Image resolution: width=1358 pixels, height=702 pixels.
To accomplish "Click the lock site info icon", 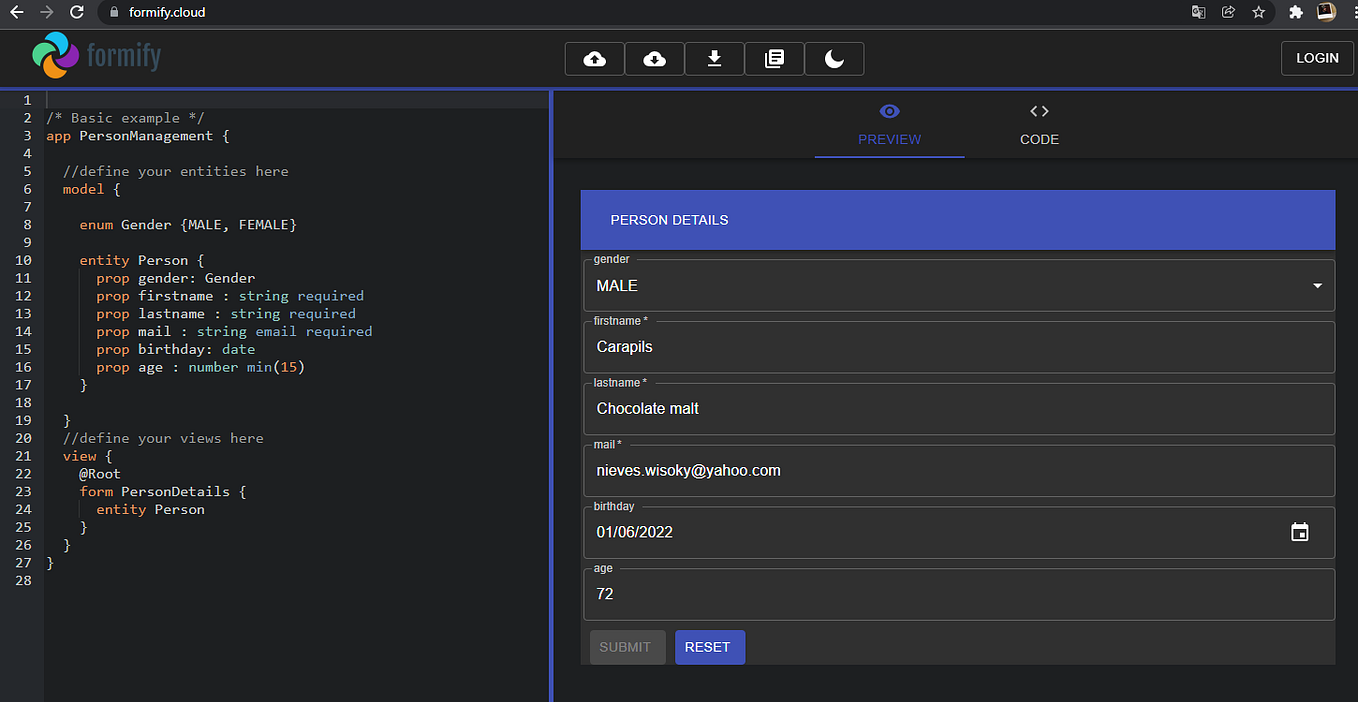I will pyautogui.click(x=113, y=12).
